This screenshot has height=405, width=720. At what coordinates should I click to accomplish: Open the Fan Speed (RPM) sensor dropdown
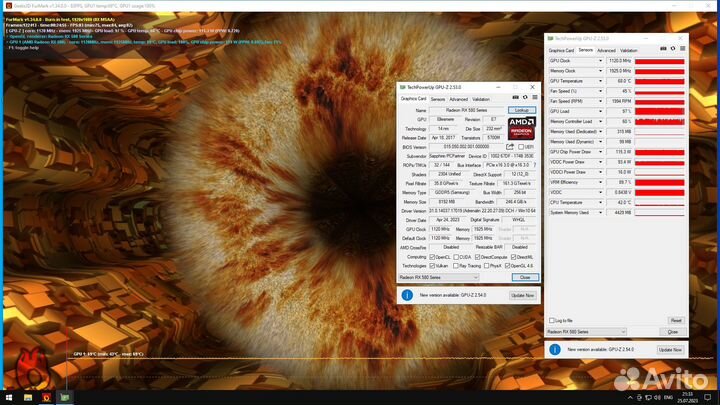pyautogui.click(x=600, y=101)
